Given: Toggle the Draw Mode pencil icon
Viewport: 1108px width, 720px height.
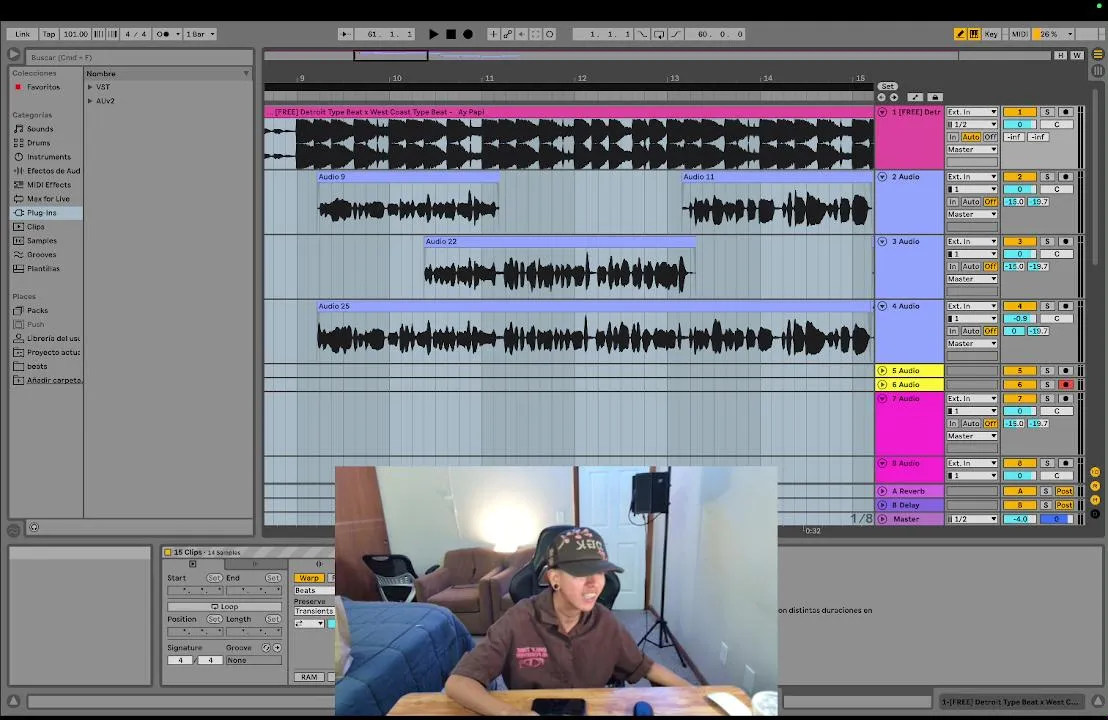Looking at the screenshot, I should [960, 34].
